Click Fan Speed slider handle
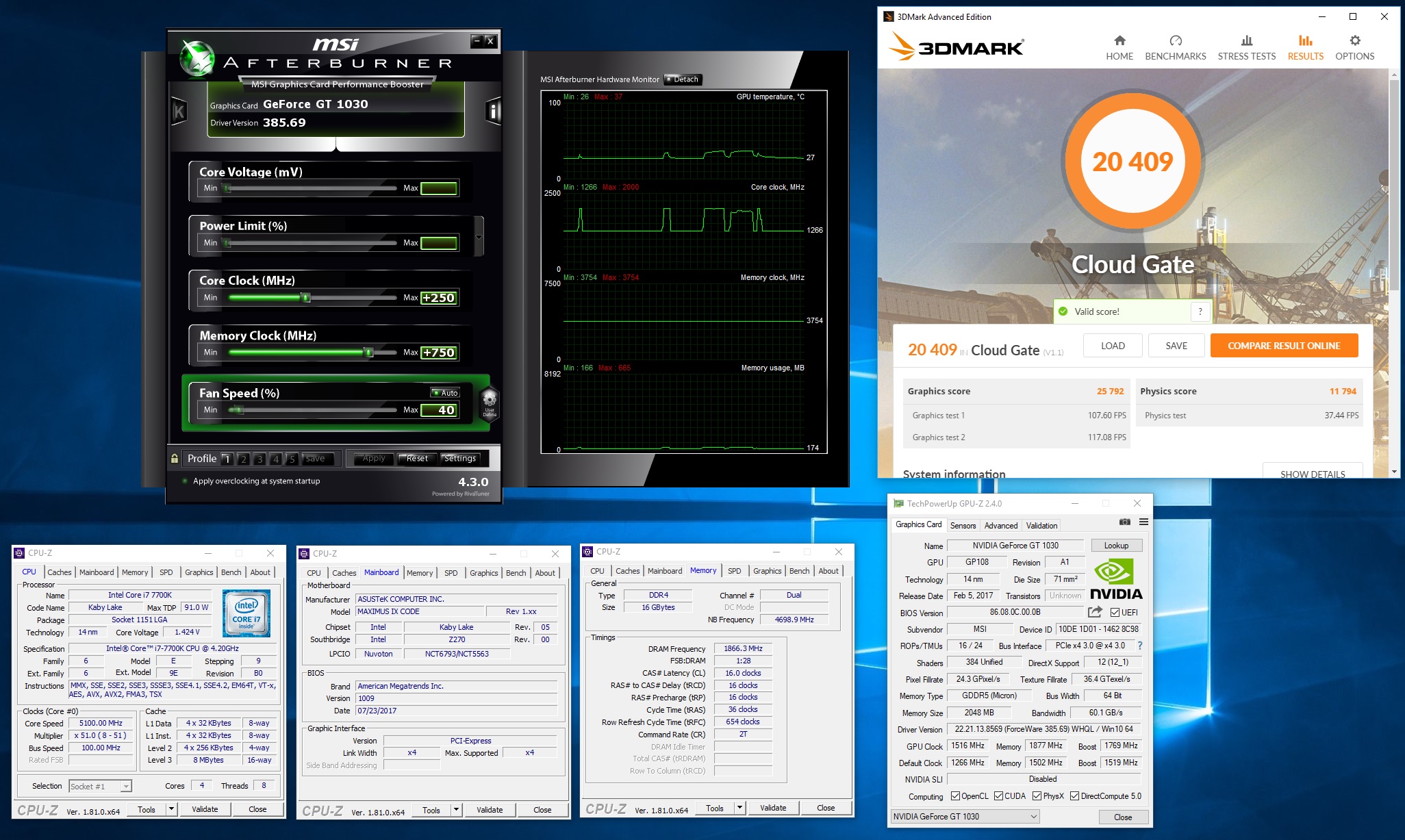 coord(238,409)
